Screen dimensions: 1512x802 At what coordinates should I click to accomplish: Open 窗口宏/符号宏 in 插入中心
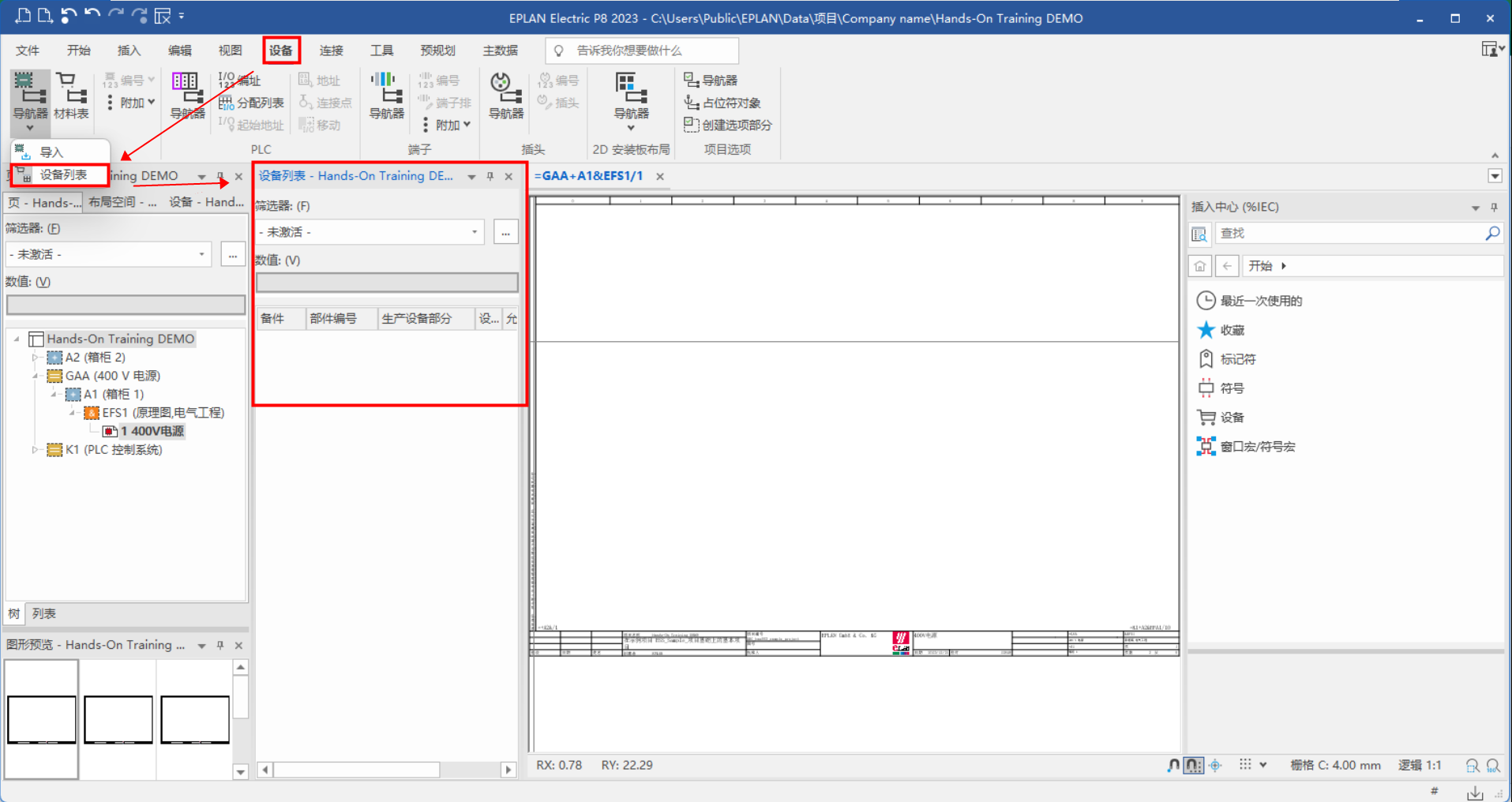coord(1246,447)
